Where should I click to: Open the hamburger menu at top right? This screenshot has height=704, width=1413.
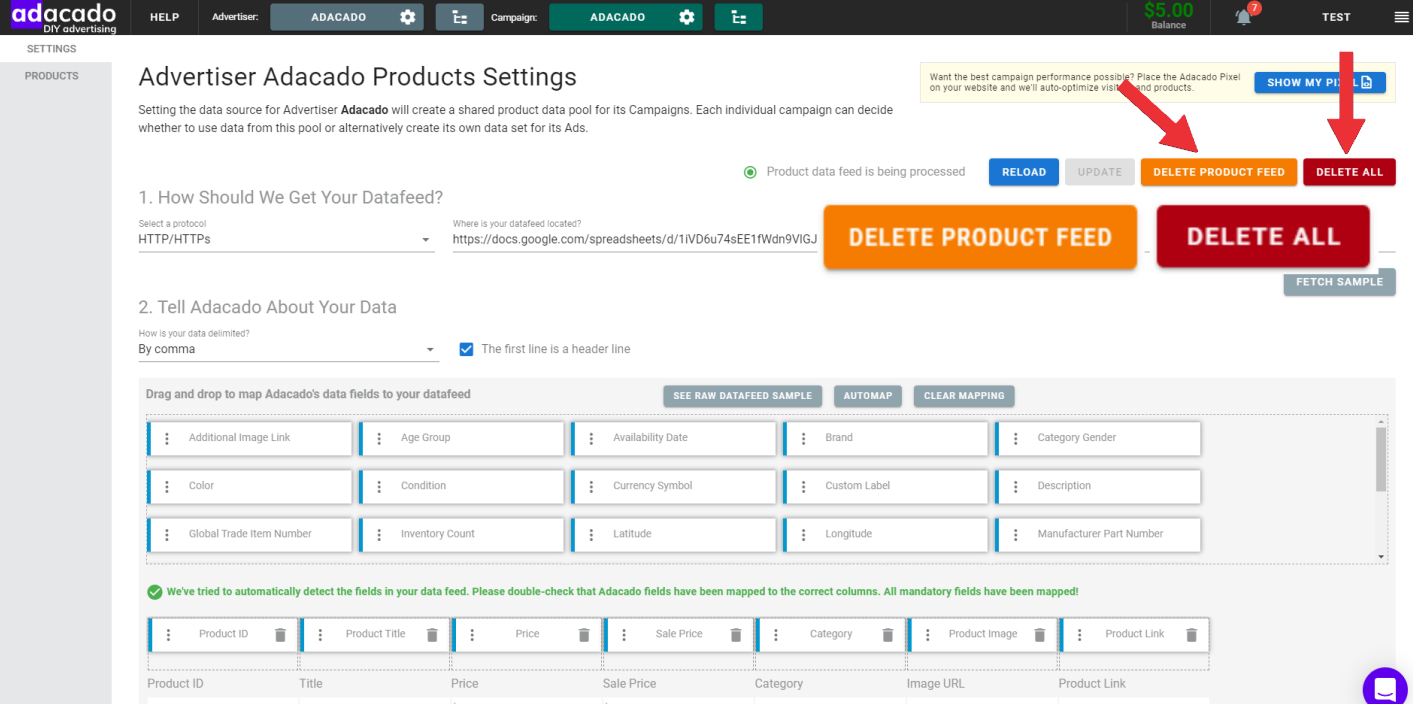point(1400,17)
